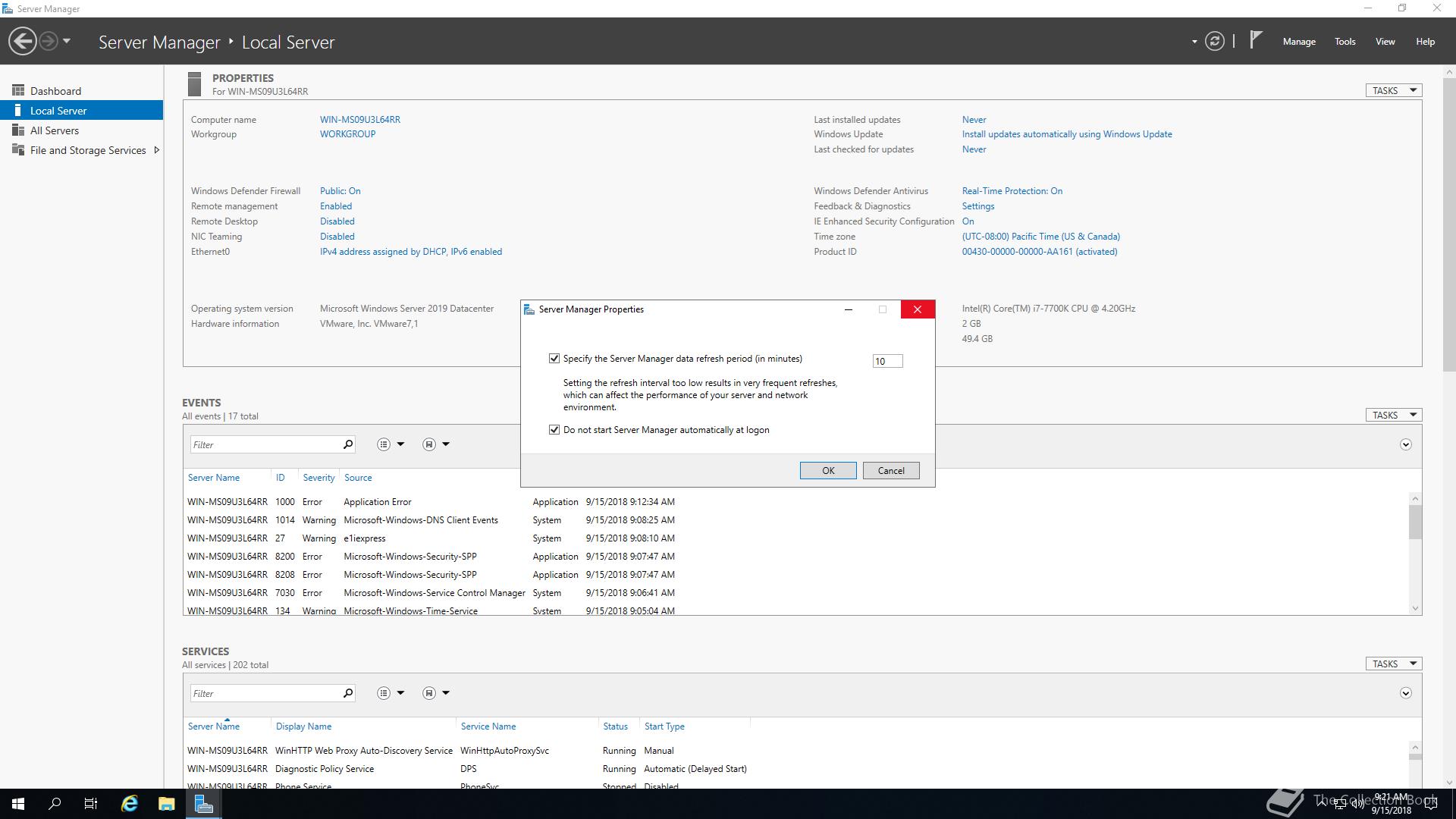Select Local Server in the sidebar
Image resolution: width=1456 pixels, height=819 pixels.
(81, 110)
